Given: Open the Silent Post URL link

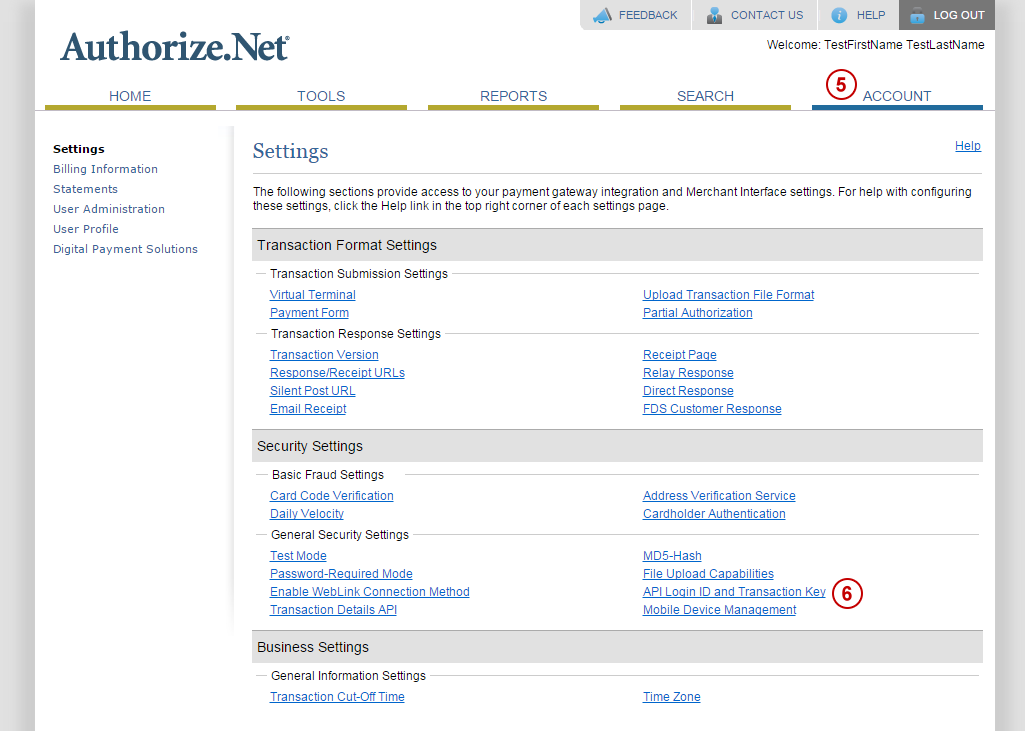Looking at the screenshot, I should (x=312, y=390).
